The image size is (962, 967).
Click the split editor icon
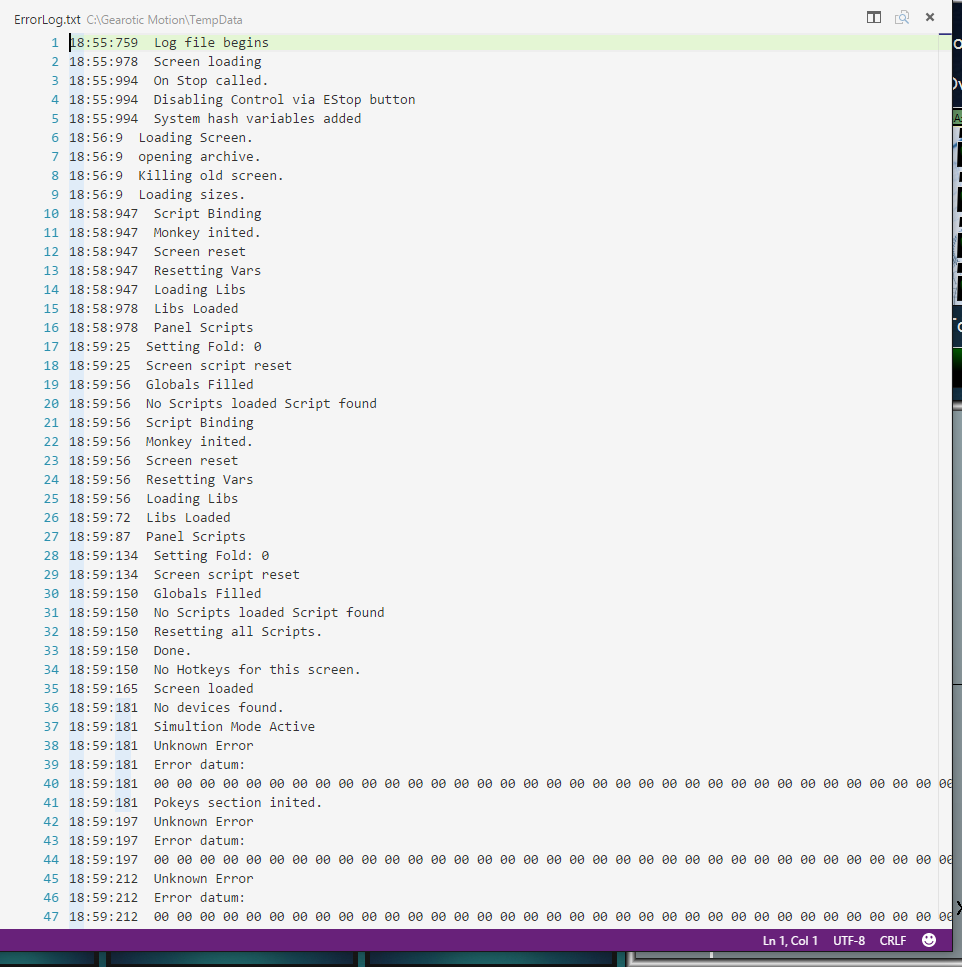[x=874, y=17]
